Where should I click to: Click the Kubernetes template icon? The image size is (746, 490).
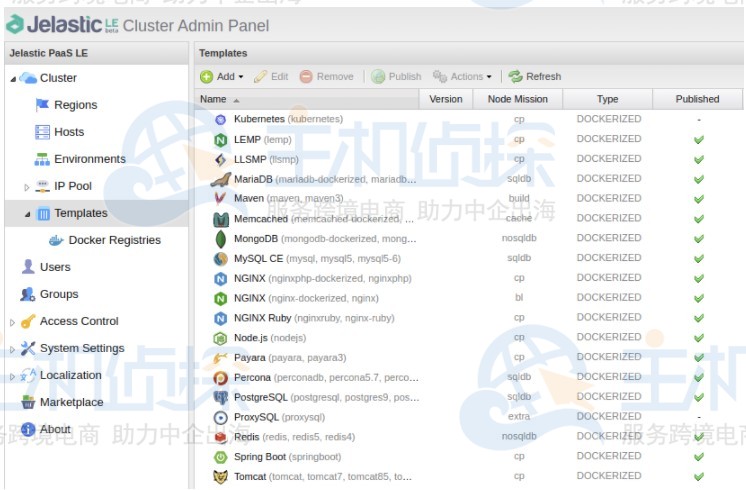220,119
